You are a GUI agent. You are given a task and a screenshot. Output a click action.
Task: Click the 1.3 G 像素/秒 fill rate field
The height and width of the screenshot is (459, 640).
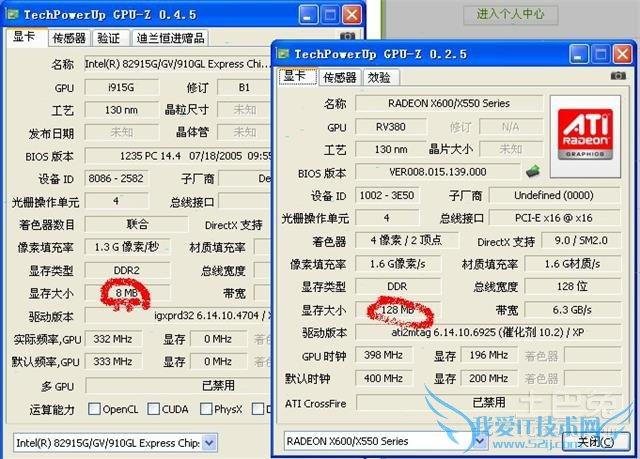coord(127,247)
